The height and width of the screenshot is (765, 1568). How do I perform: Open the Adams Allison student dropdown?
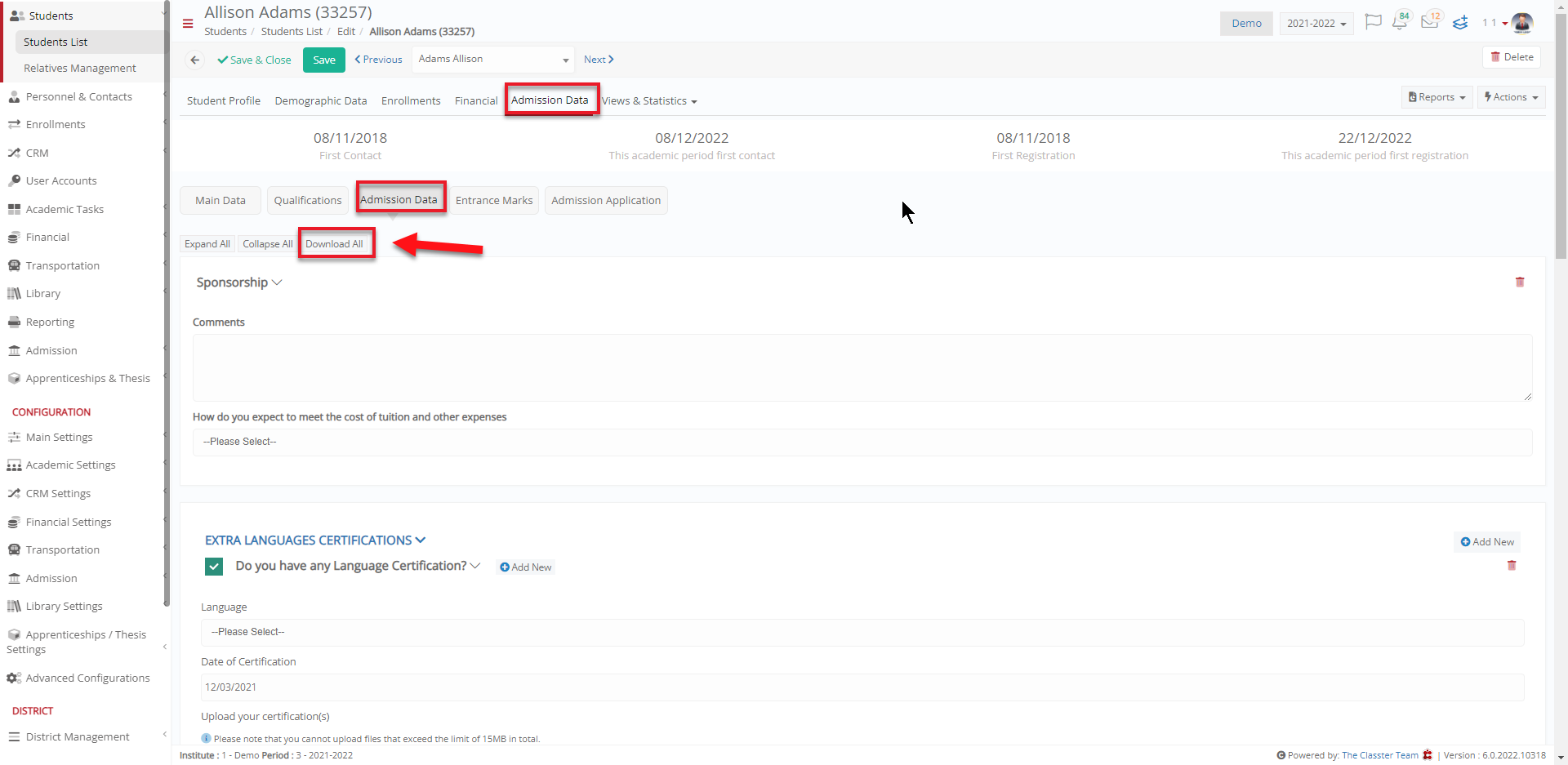tap(494, 59)
